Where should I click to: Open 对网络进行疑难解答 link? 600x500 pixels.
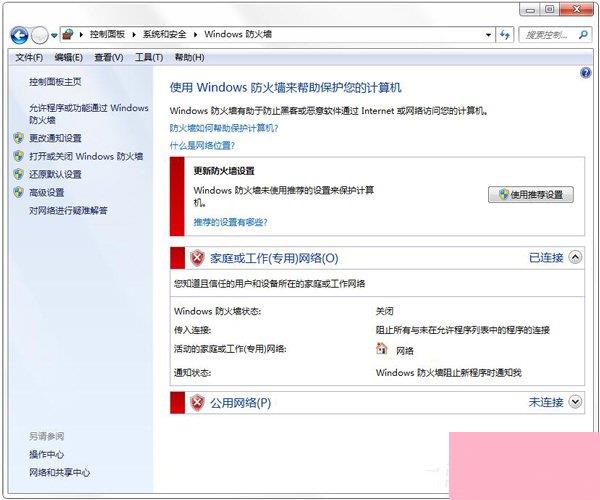68,210
